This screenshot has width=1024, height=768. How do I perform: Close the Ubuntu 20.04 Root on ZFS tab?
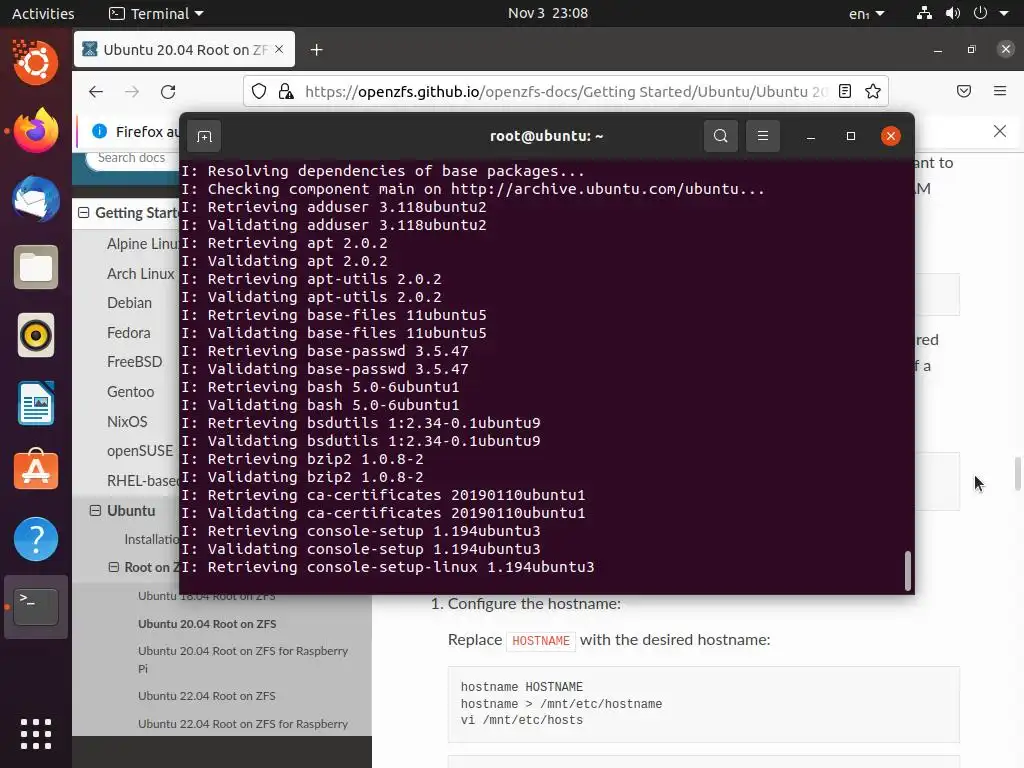[279, 49]
